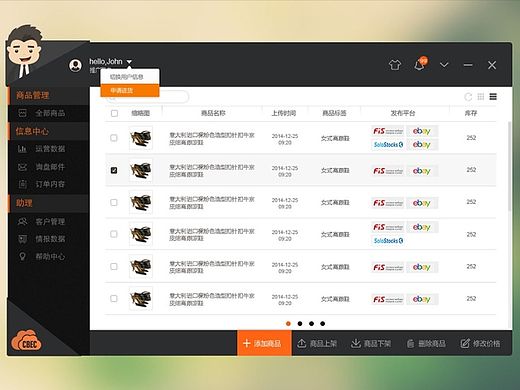The width and height of the screenshot is (520, 390).
Task: Collapse the 商品管理 sidebar section
Action: [48, 95]
